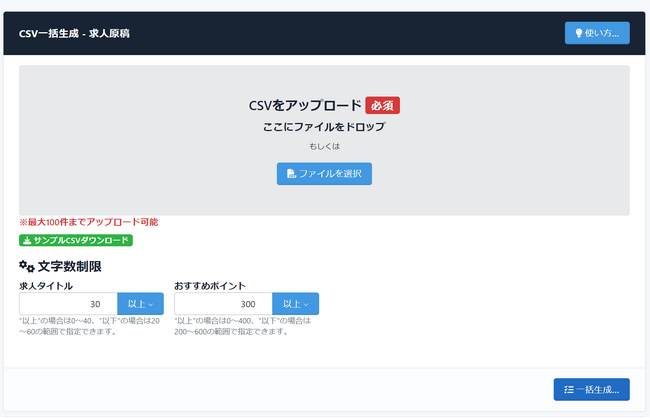Click the header title CSV一括生成 - 求人原稿
This screenshot has width=650, height=418.
(x=74, y=33)
